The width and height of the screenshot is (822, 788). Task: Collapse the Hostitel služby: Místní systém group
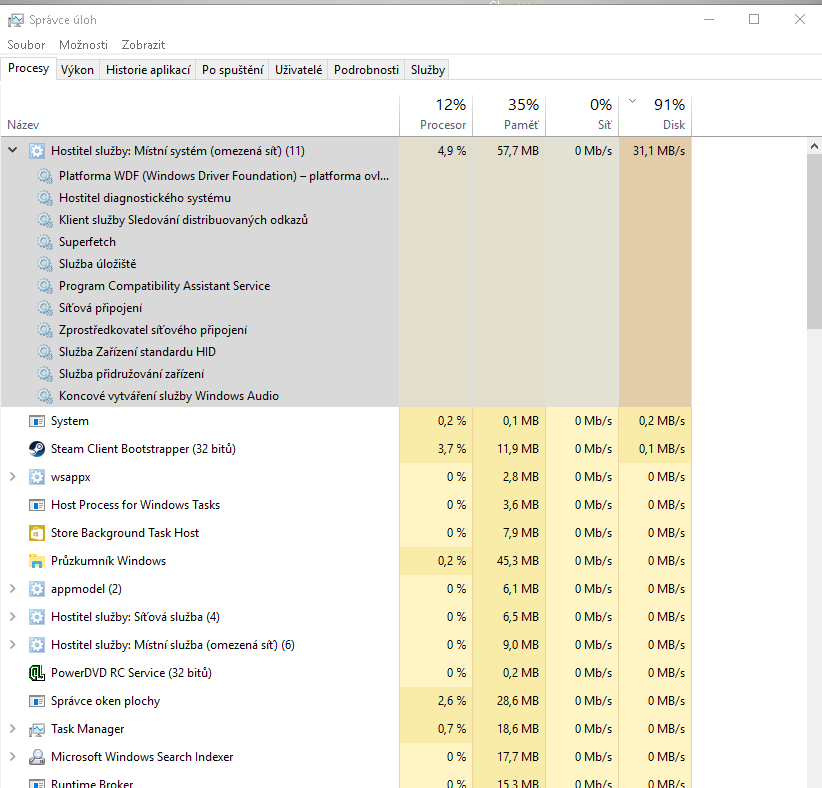point(13,151)
